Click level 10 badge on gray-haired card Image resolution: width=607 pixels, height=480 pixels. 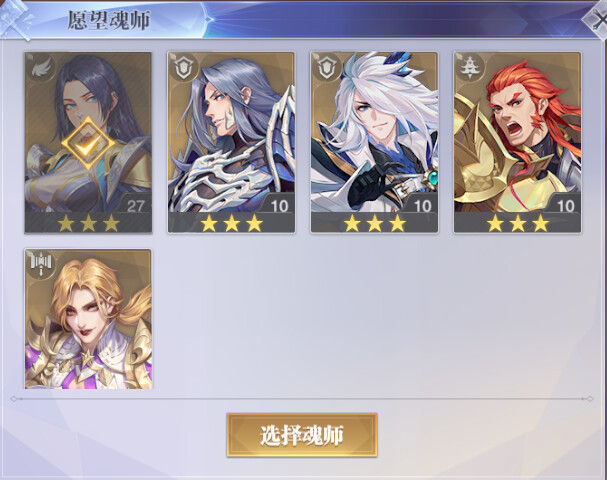tap(279, 206)
